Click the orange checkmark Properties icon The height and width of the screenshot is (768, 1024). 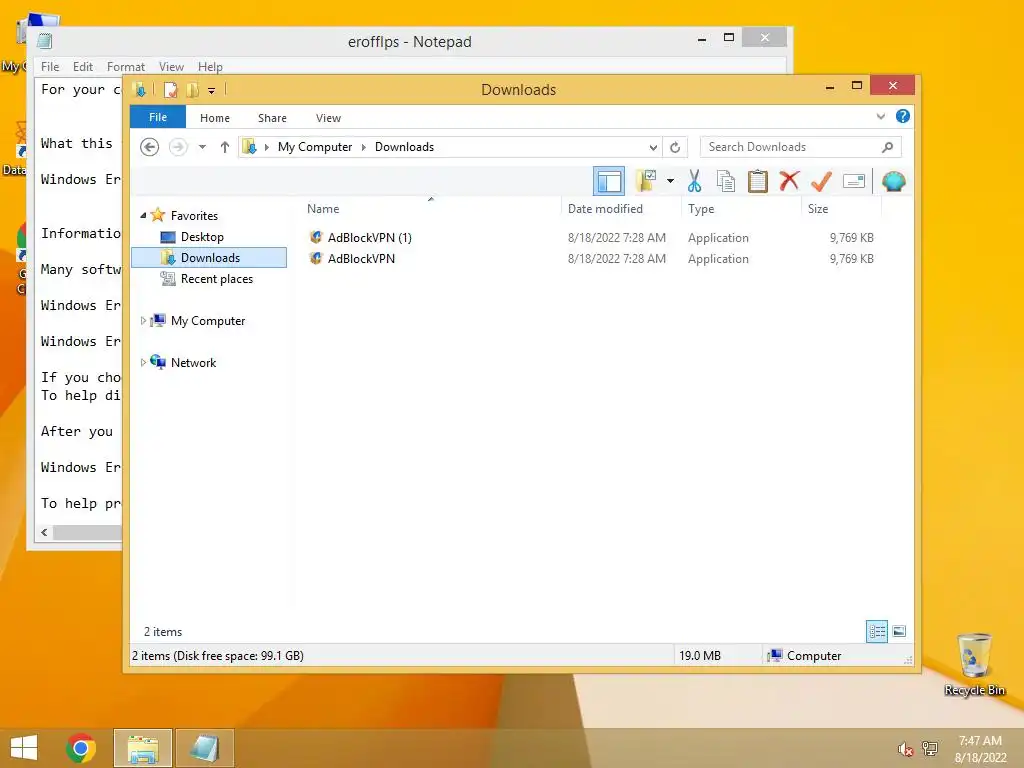(821, 181)
